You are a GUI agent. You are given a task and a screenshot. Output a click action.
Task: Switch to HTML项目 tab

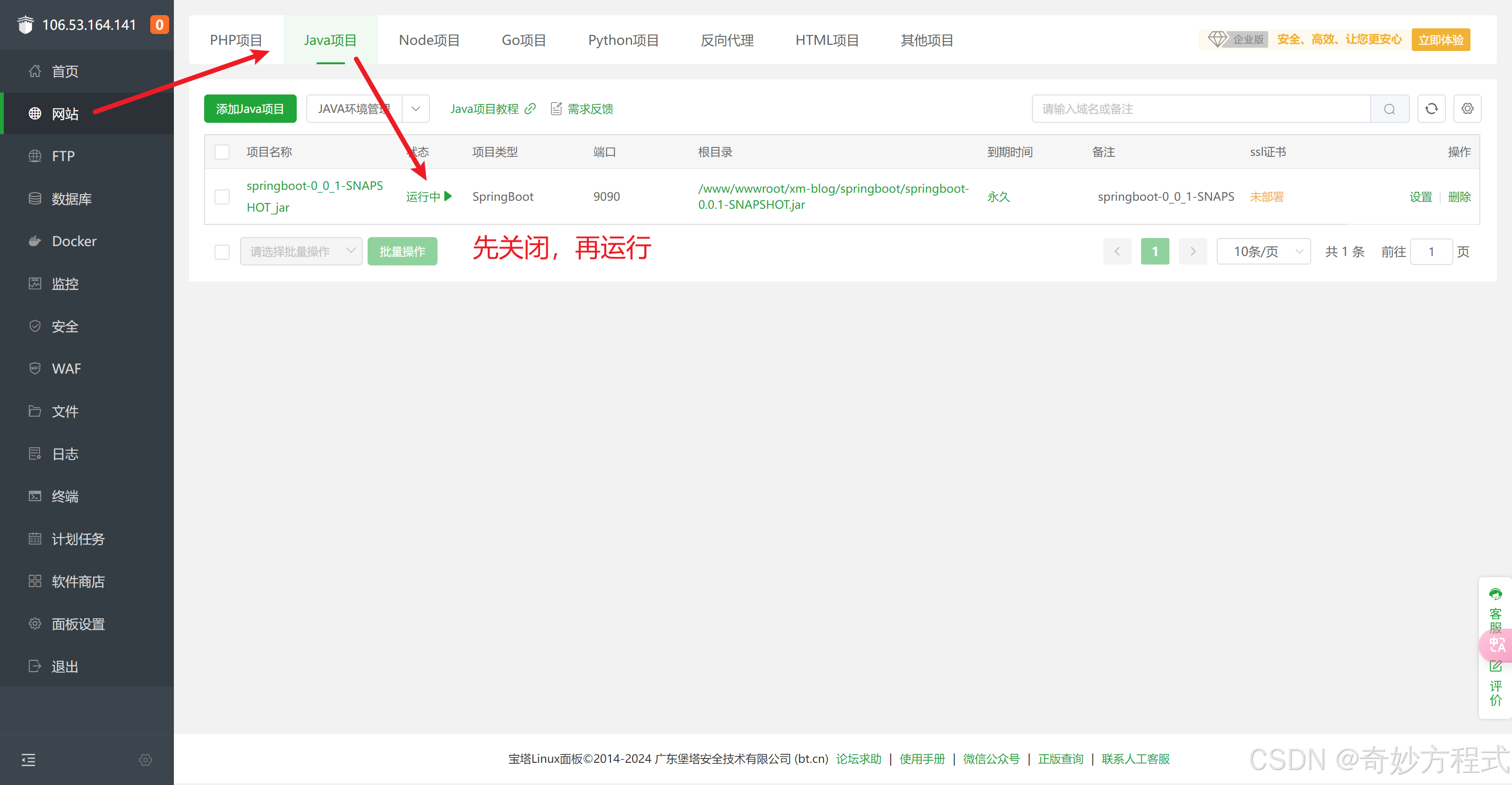tap(827, 40)
